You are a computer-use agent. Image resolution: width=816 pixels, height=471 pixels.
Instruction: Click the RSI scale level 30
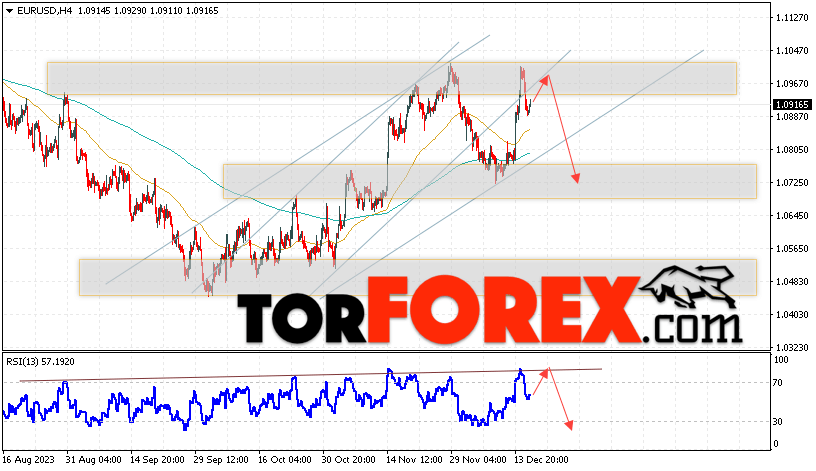tap(777, 422)
